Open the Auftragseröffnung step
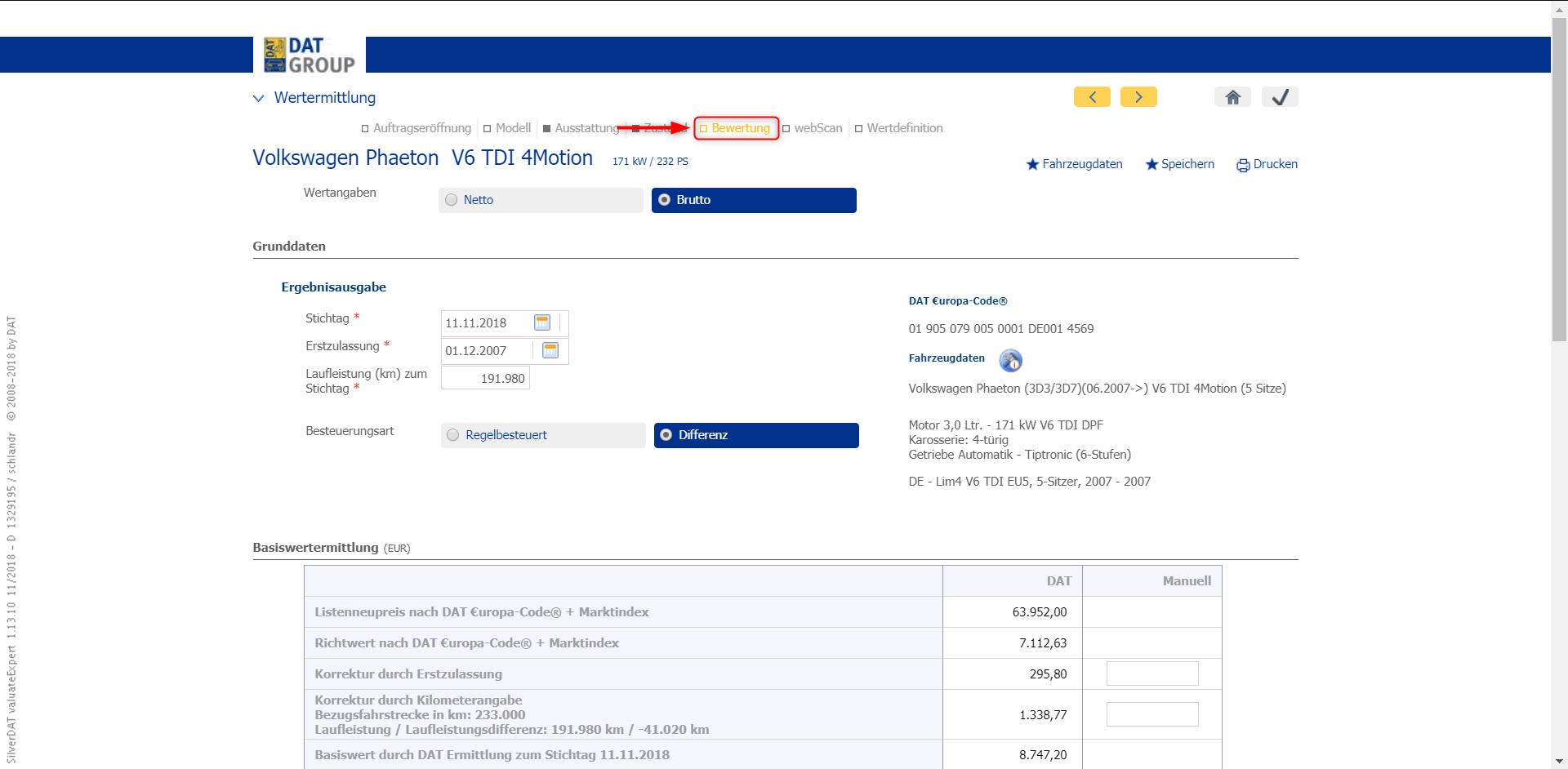 416,128
